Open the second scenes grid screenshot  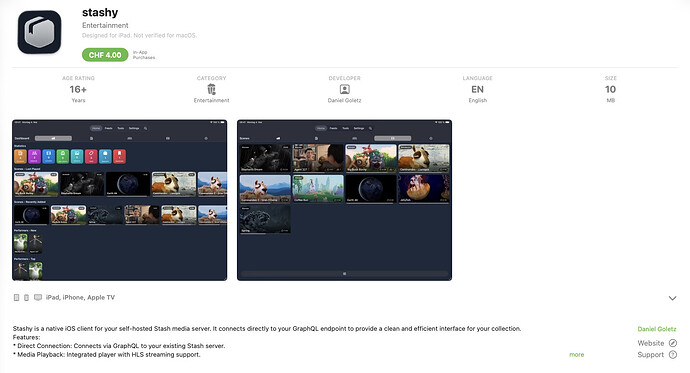point(345,200)
